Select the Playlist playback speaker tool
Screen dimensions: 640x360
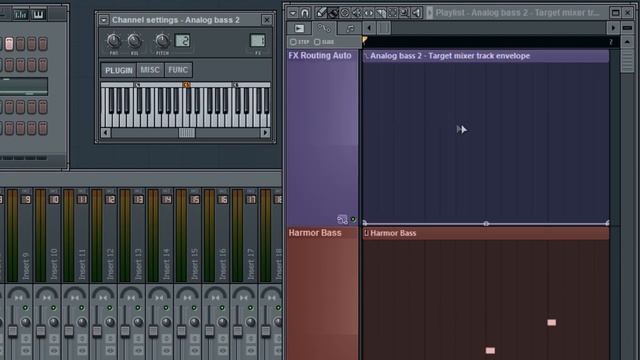416,13
